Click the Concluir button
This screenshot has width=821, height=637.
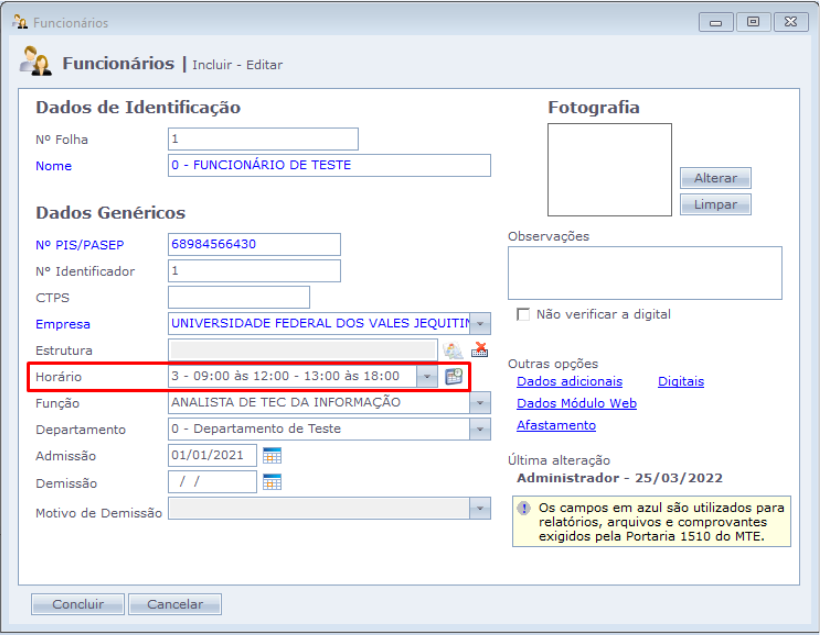pos(77,604)
